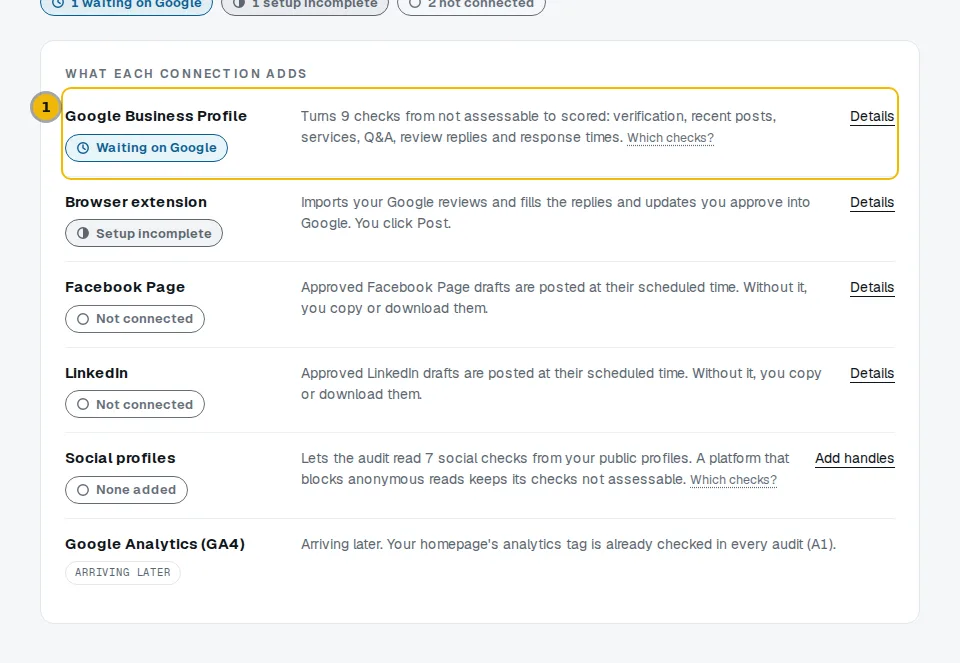This screenshot has width=960, height=663.
Task: Open Details for Google Business Profile
Action: pos(872,116)
